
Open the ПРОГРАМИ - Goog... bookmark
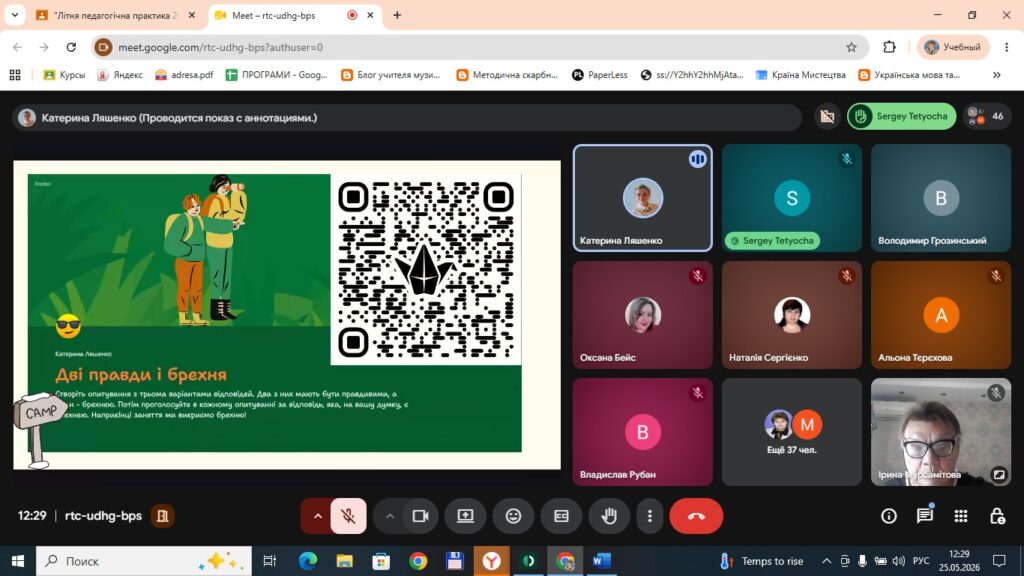point(276,75)
